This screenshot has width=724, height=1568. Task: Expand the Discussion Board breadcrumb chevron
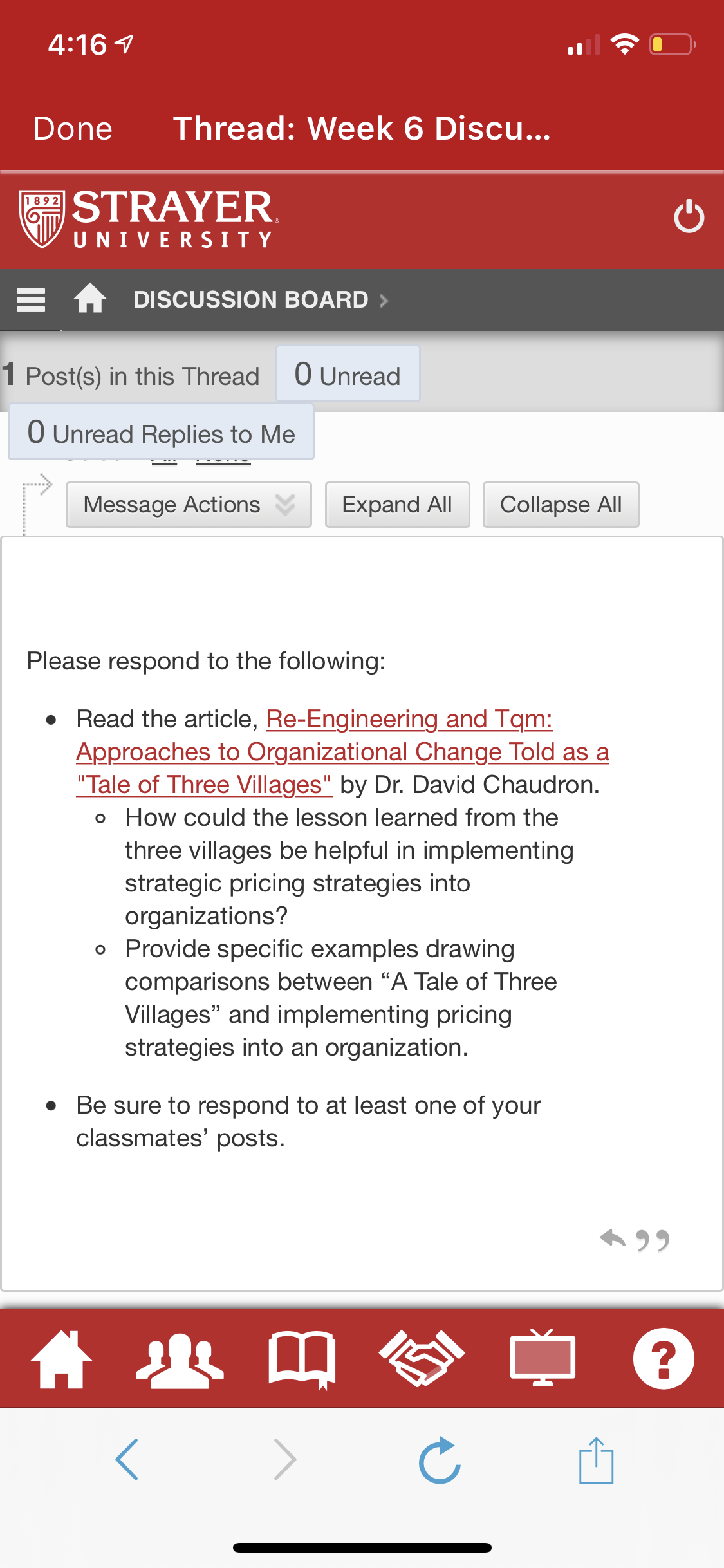[384, 301]
